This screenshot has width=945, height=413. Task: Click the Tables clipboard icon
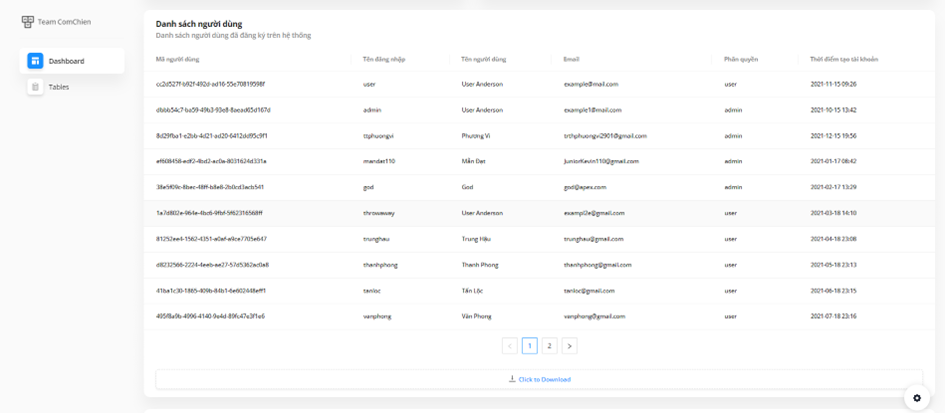(x=35, y=87)
